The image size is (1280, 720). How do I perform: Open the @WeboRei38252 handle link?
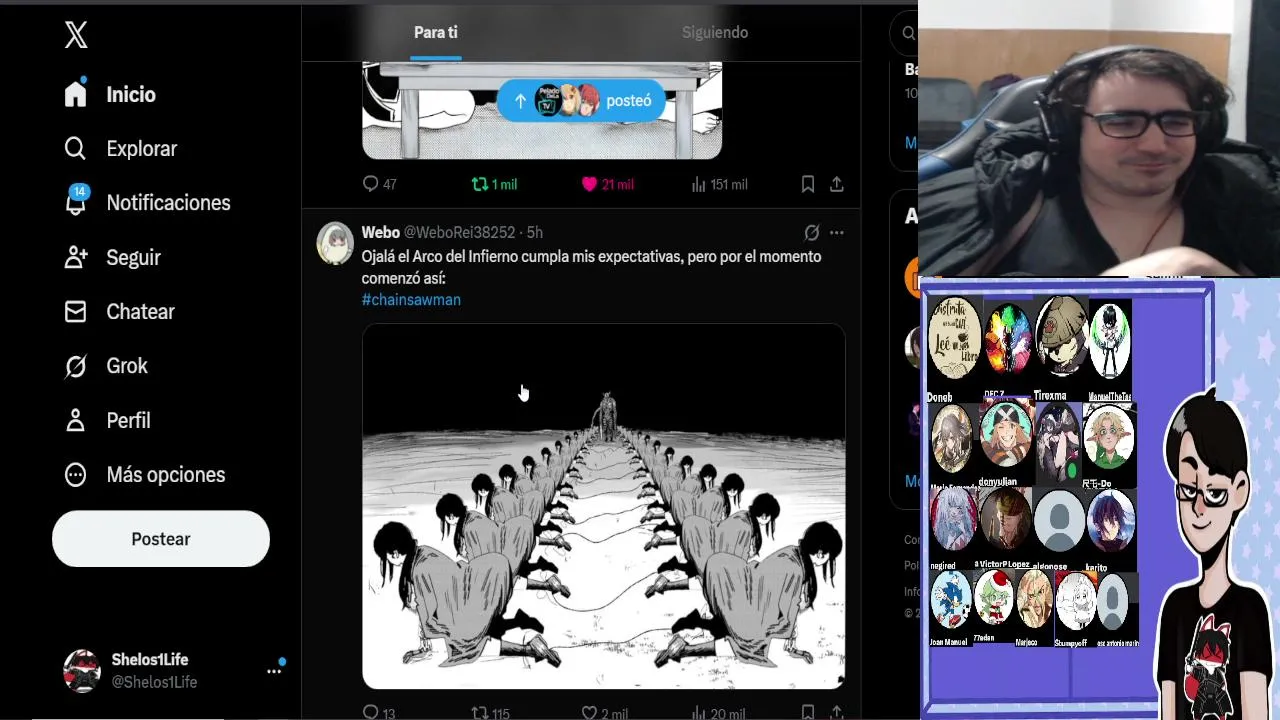click(x=459, y=232)
